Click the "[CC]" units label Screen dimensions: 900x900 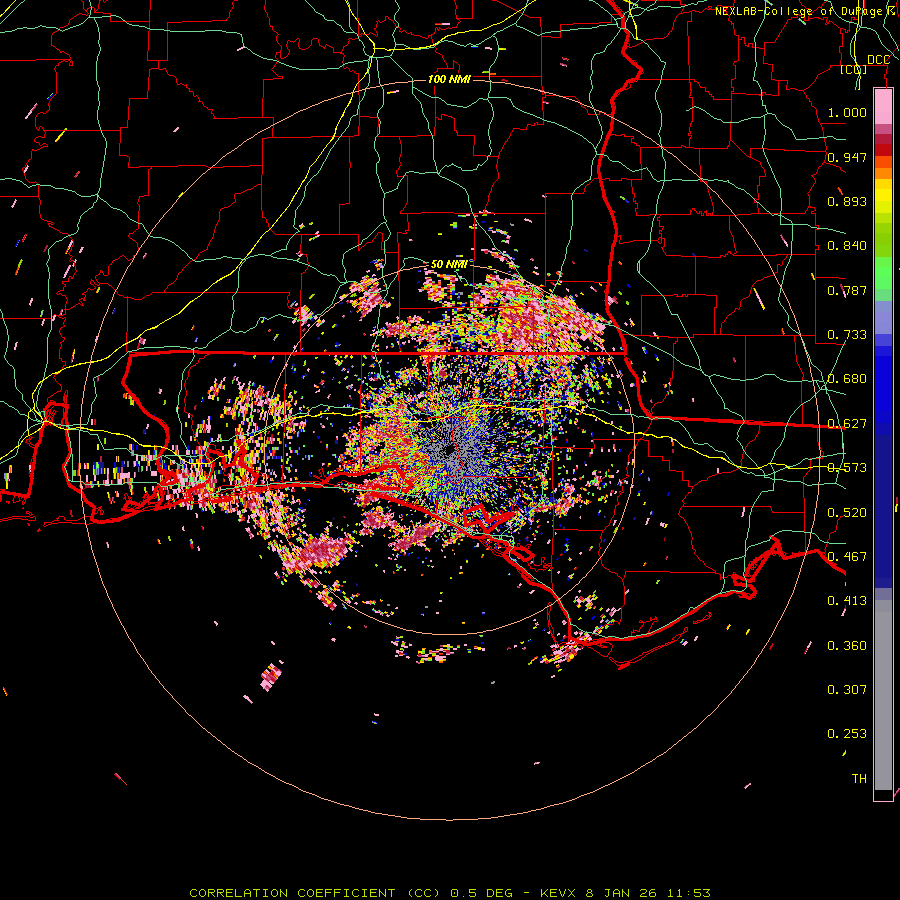point(854,69)
